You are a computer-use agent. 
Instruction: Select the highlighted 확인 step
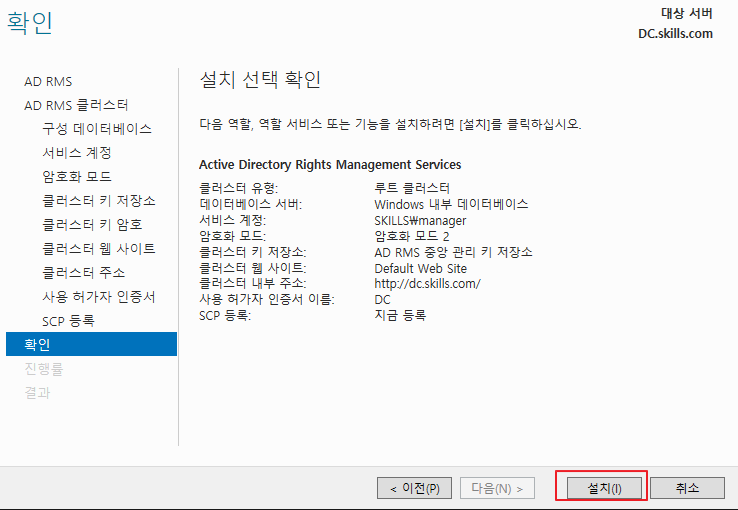point(91,344)
